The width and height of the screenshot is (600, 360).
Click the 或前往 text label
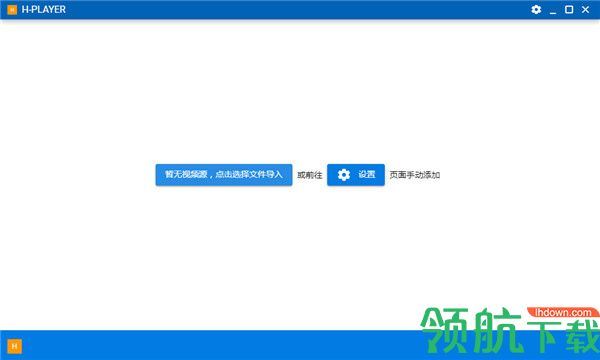pos(310,175)
